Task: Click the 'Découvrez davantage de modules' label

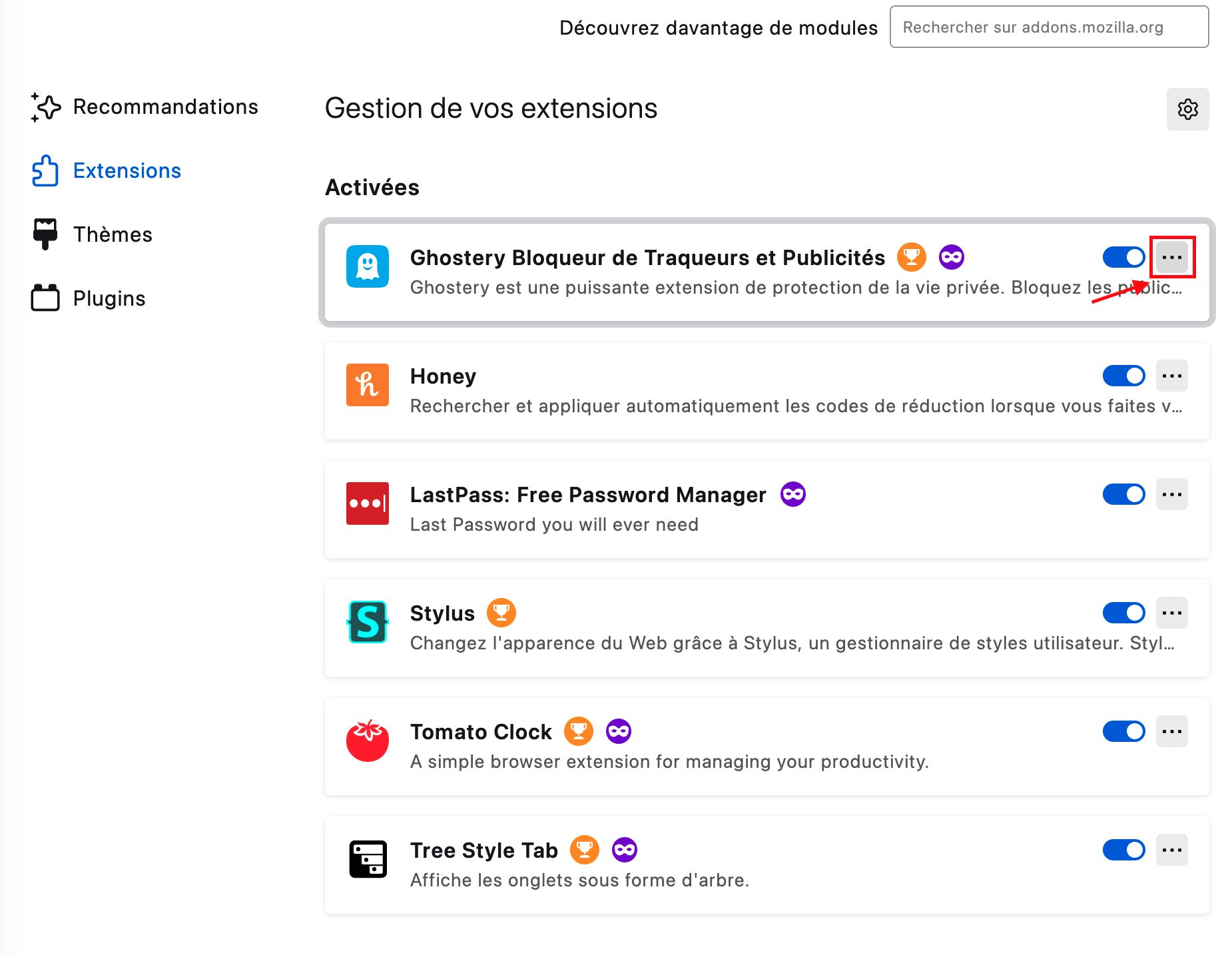Action: (x=719, y=28)
